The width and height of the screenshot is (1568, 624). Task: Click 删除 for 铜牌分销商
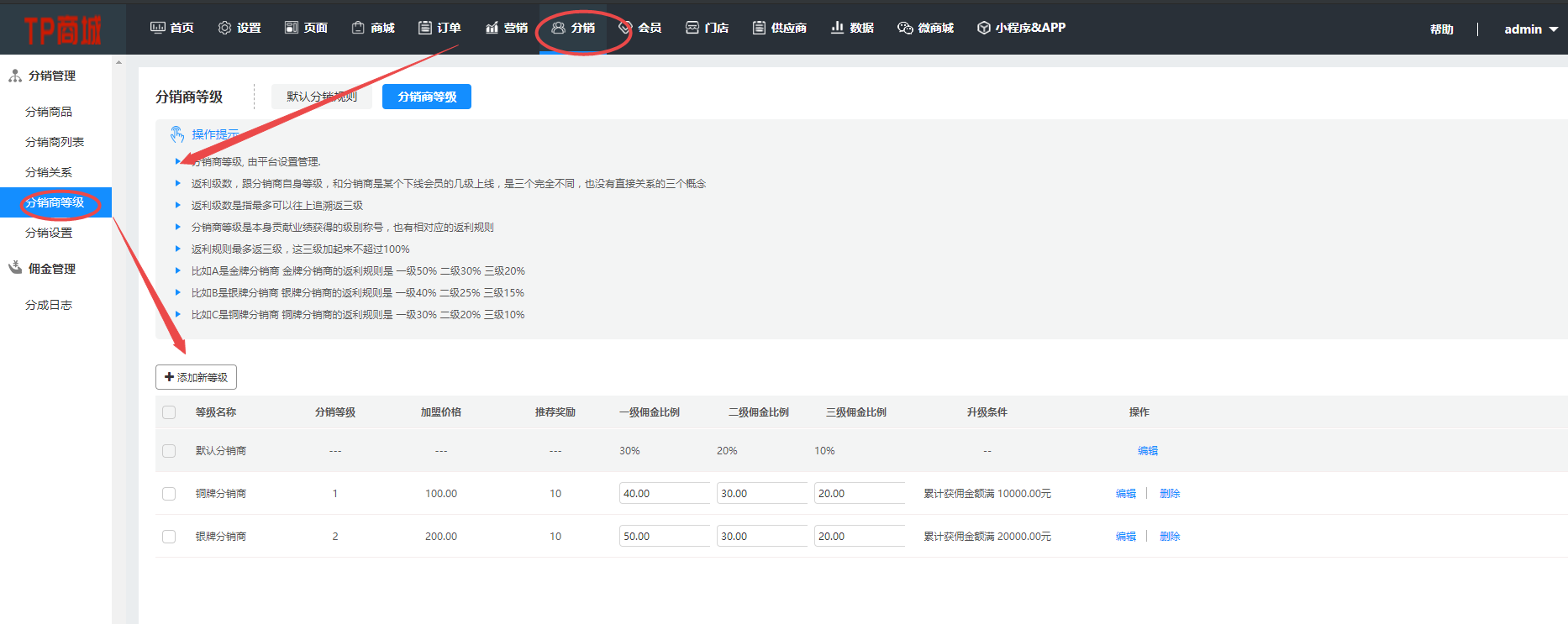(x=1170, y=494)
